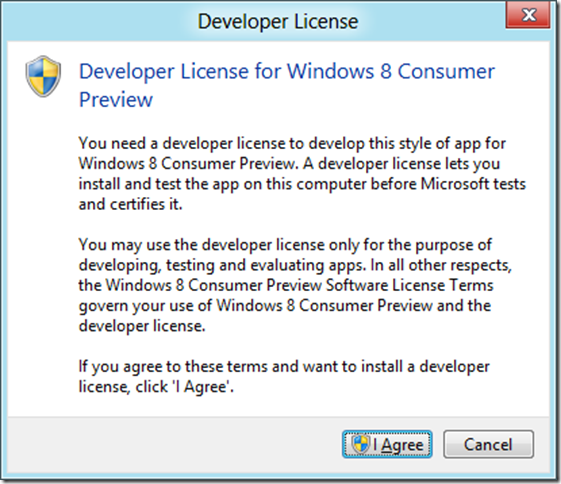
Task: Click the paragraph starting 'You may use the developer license'
Action: [x=295, y=285]
